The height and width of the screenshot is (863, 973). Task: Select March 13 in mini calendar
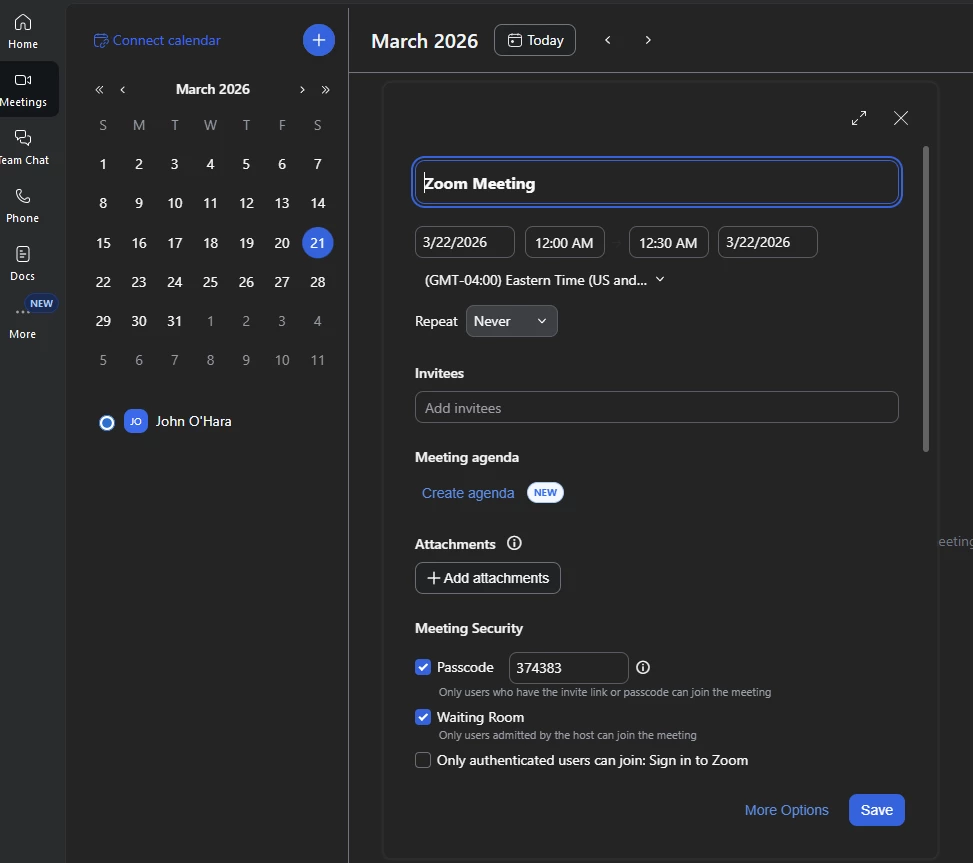[282, 203]
